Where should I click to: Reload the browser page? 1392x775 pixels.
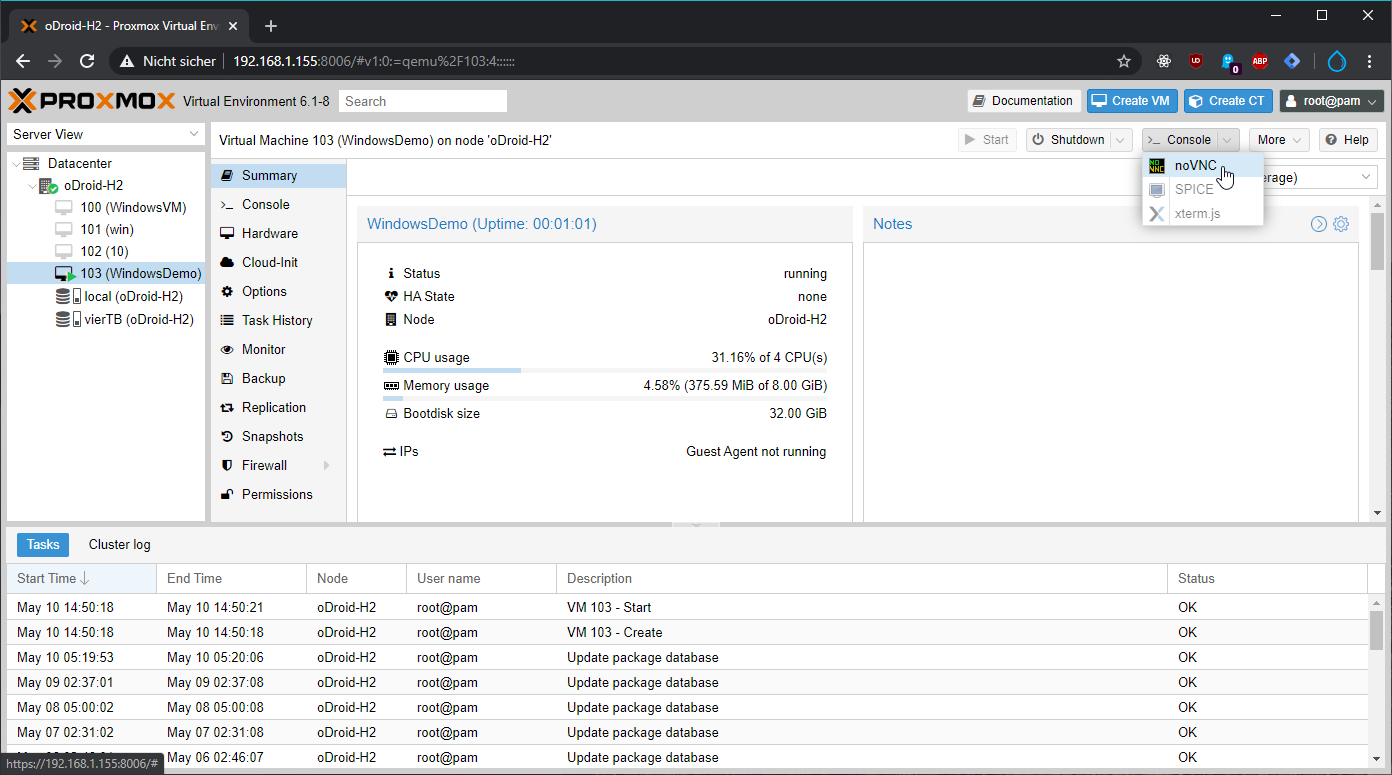pos(87,61)
